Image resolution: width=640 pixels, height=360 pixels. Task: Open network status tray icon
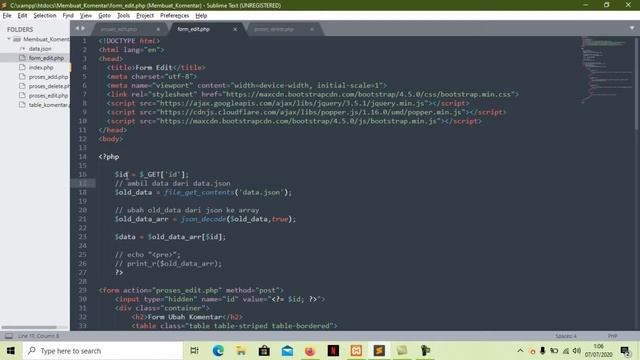(566, 351)
